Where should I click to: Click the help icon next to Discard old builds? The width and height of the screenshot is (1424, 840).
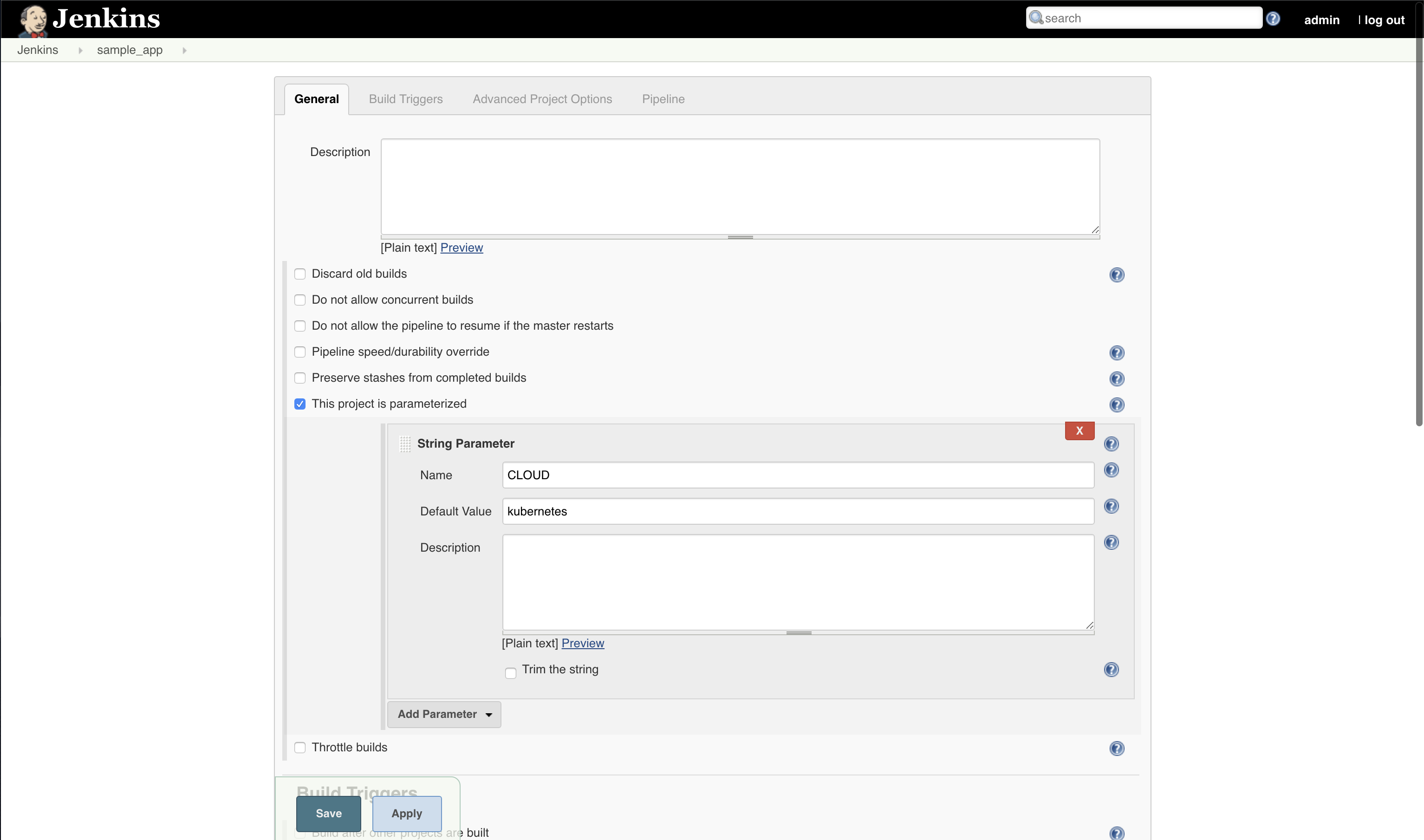tap(1117, 273)
